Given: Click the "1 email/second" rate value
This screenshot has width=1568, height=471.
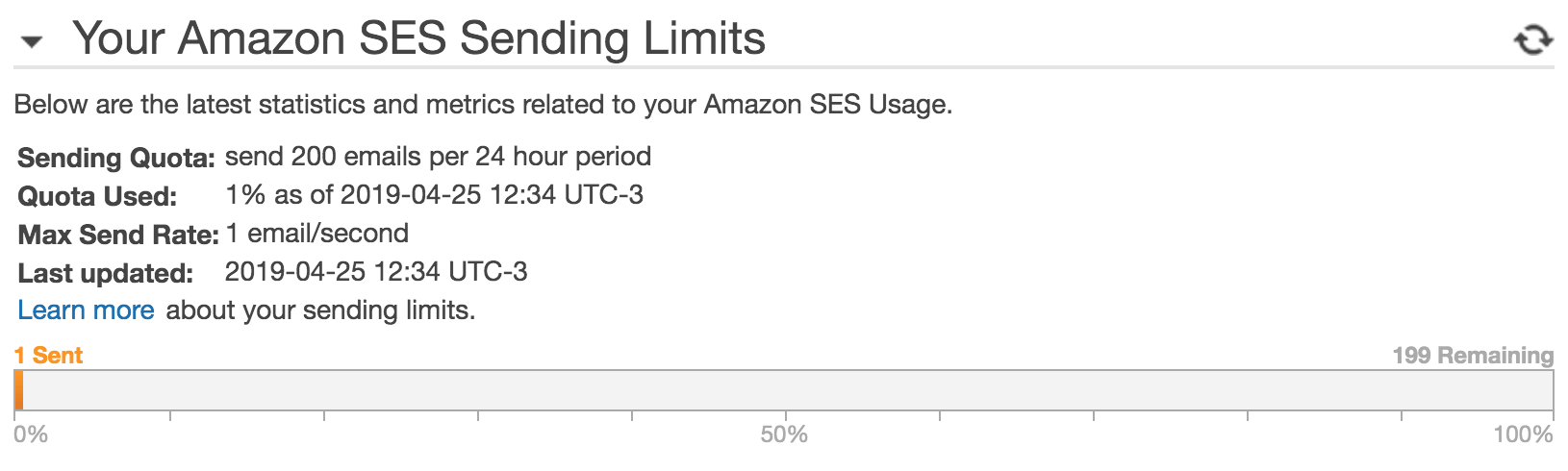Looking at the screenshot, I should pyautogui.click(x=316, y=234).
